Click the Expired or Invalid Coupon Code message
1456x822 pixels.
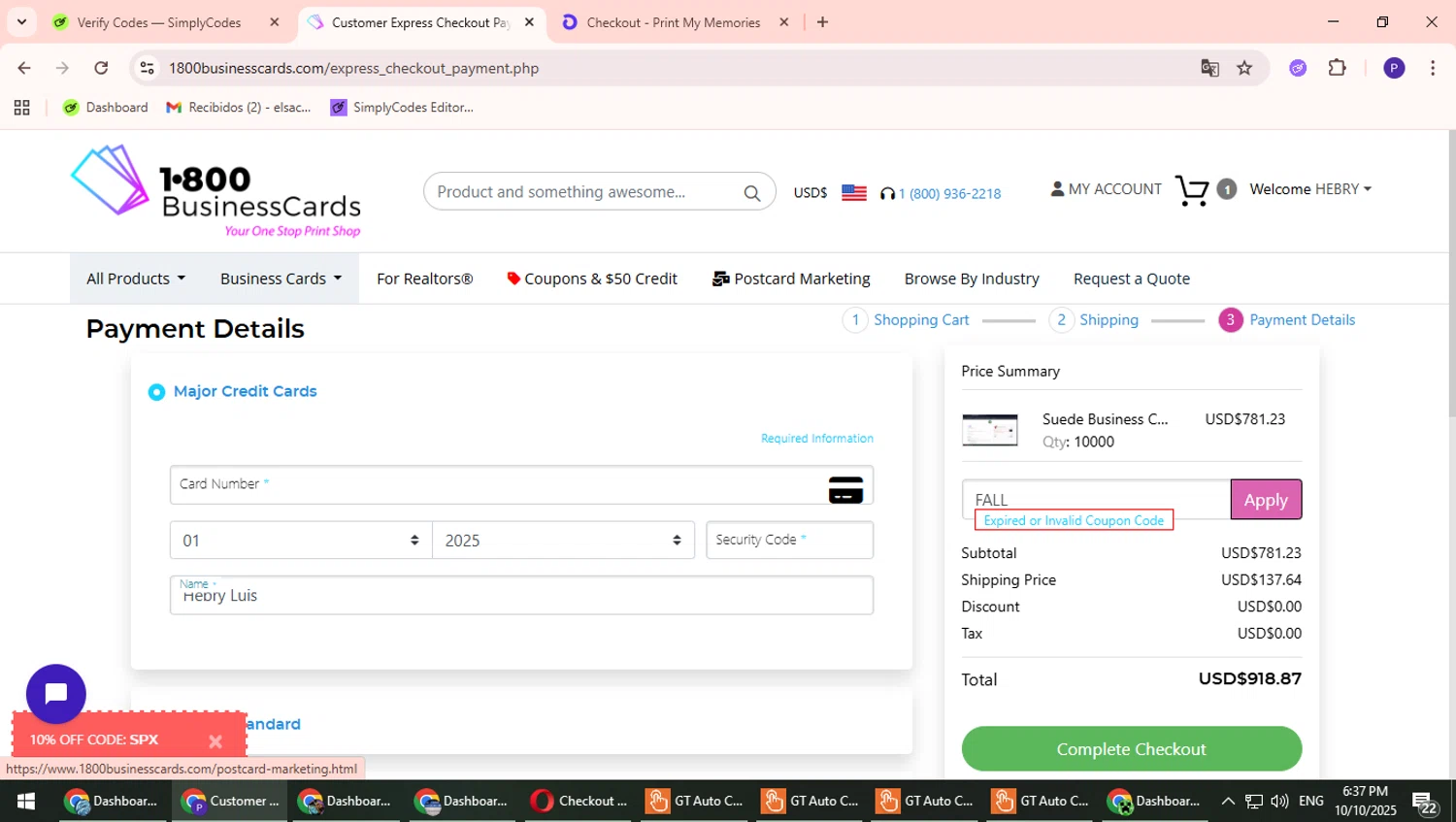click(x=1074, y=520)
